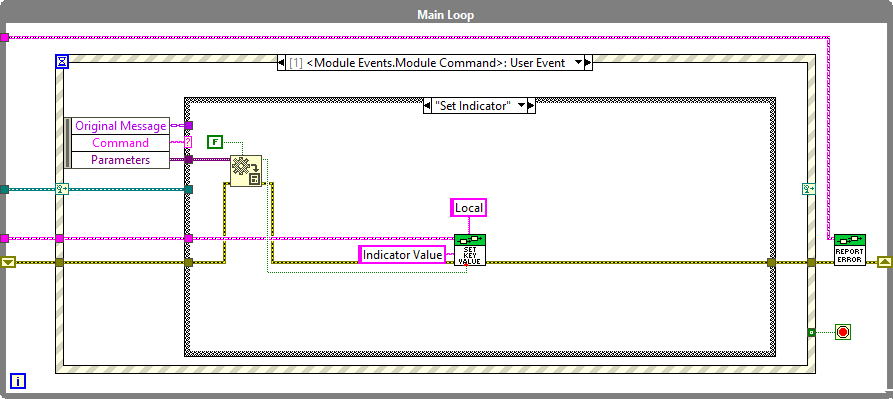The width and height of the screenshot is (893, 399).
Task: Click the False boolean constant
Action: (x=215, y=142)
